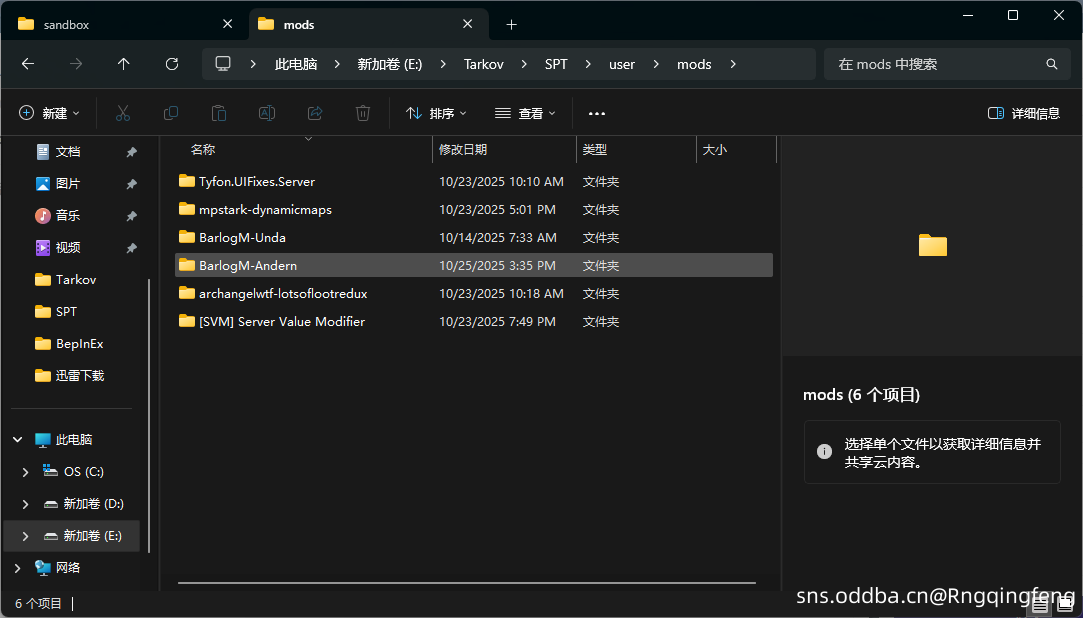The image size is (1083, 618).
Task: Click the Rename icon in toolbar
Action: tap(267, 113)
